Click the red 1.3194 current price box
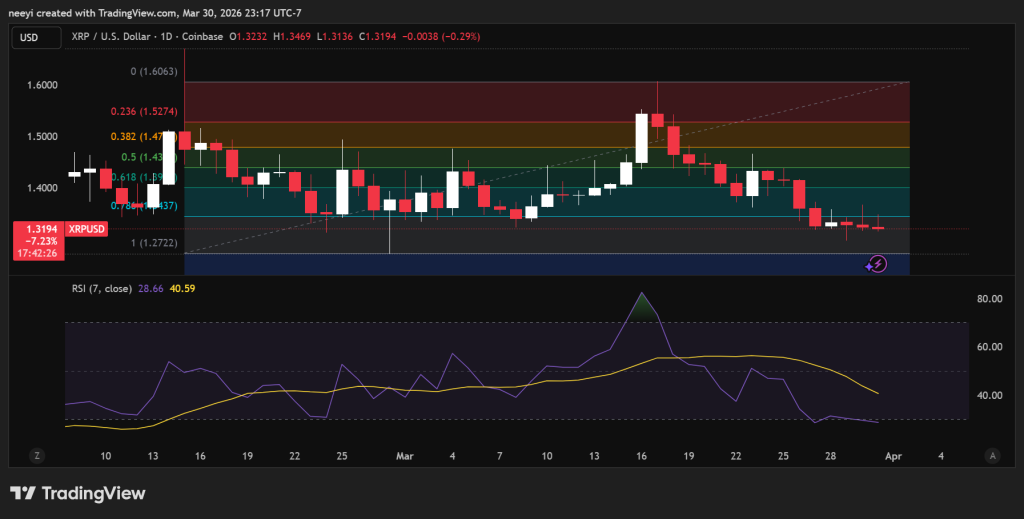The width and height of the screenshot is (1024, 519). pyautogui.click(x=39, y=241)
